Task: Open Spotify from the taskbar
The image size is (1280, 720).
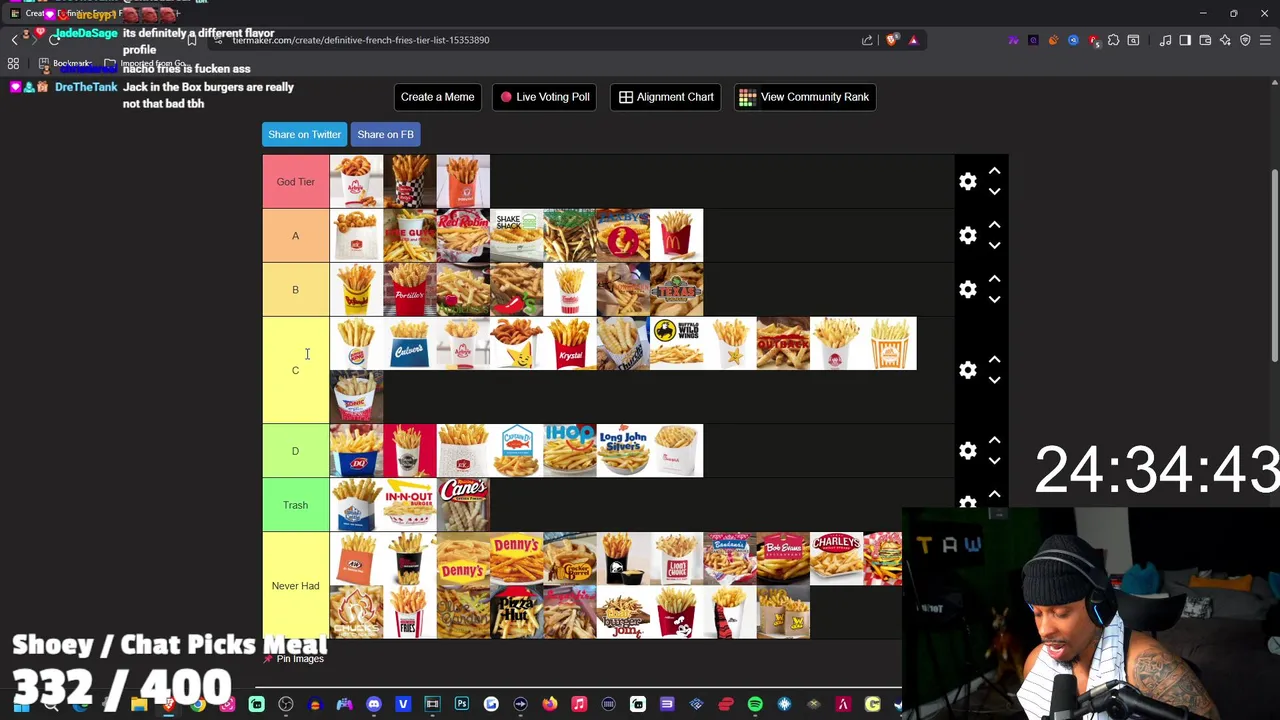Action: click(755, 705)
